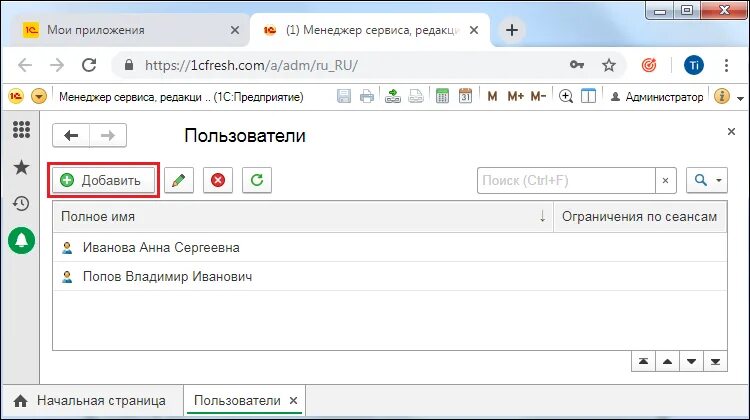Click the M- memory subtract button
This screenshot has width=750, height=420.
click(538, 97)
